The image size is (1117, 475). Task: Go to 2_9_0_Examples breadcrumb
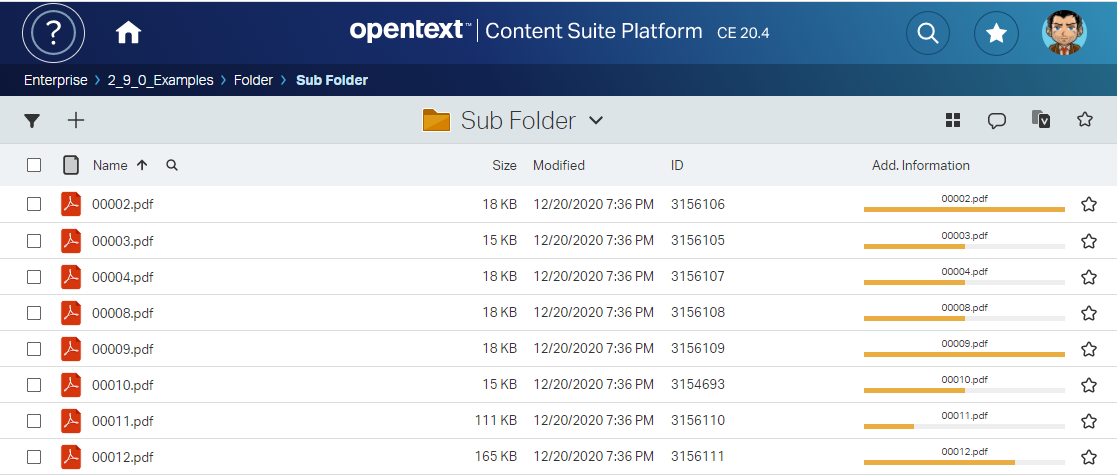point(160,80)
